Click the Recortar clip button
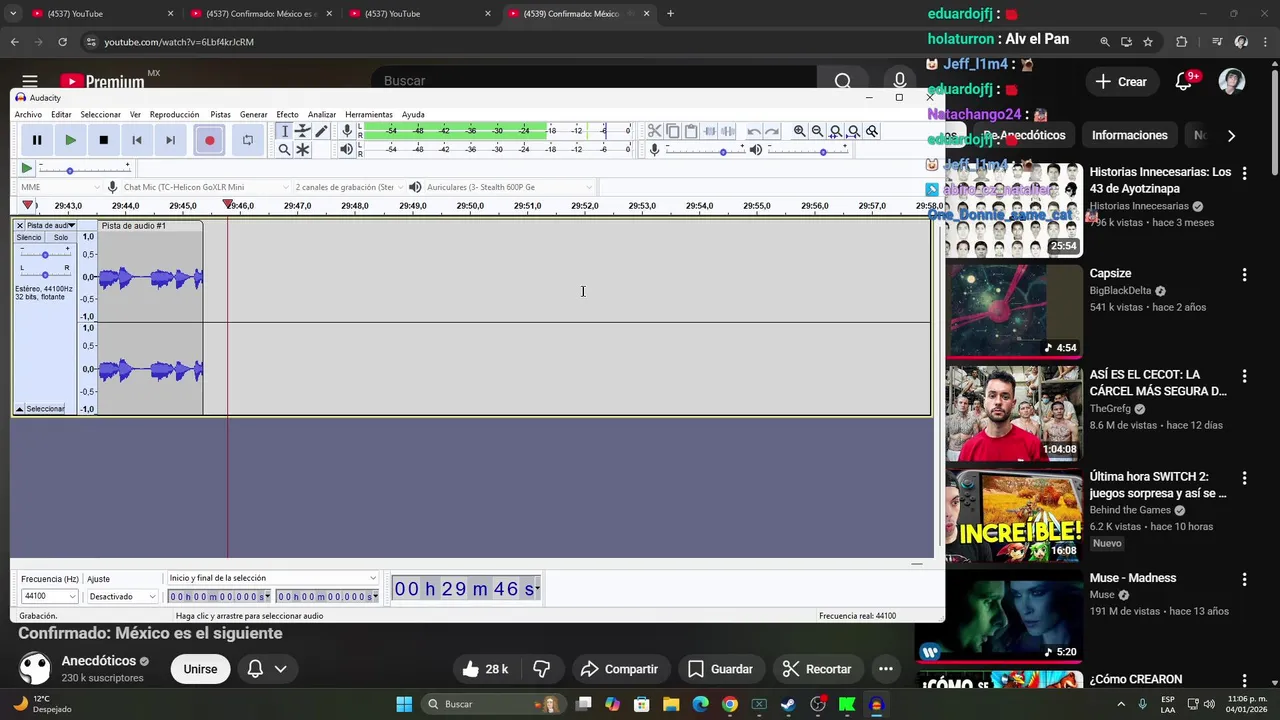Image resolution: width=1280 pixels, height=720 pixels. pos(816,669)
